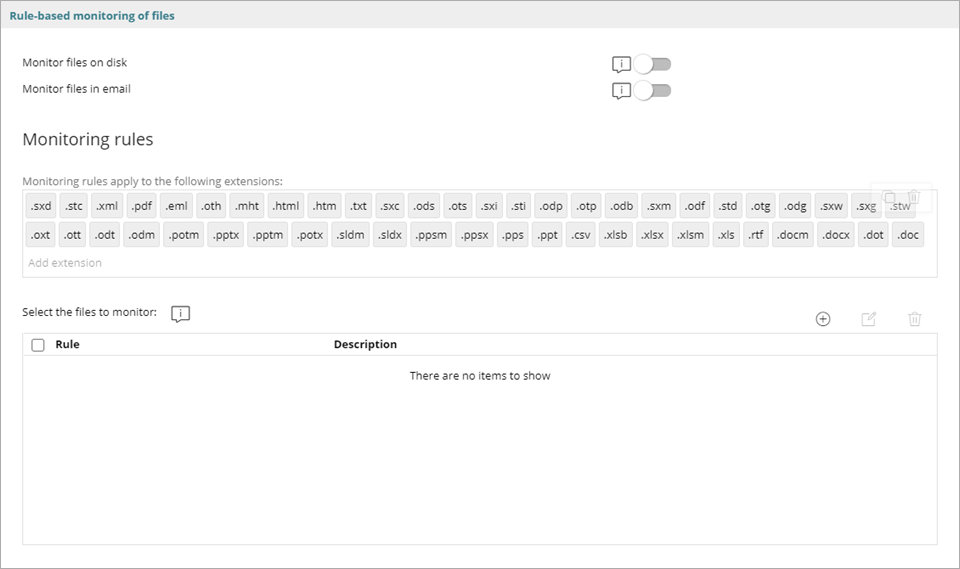Select the .sxm extension tag
The image size is (960, 569).
659,206
